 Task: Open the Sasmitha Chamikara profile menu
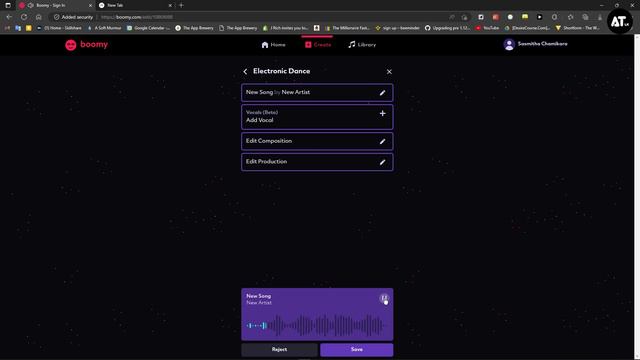pyautogui.click(x=535, y=44)
